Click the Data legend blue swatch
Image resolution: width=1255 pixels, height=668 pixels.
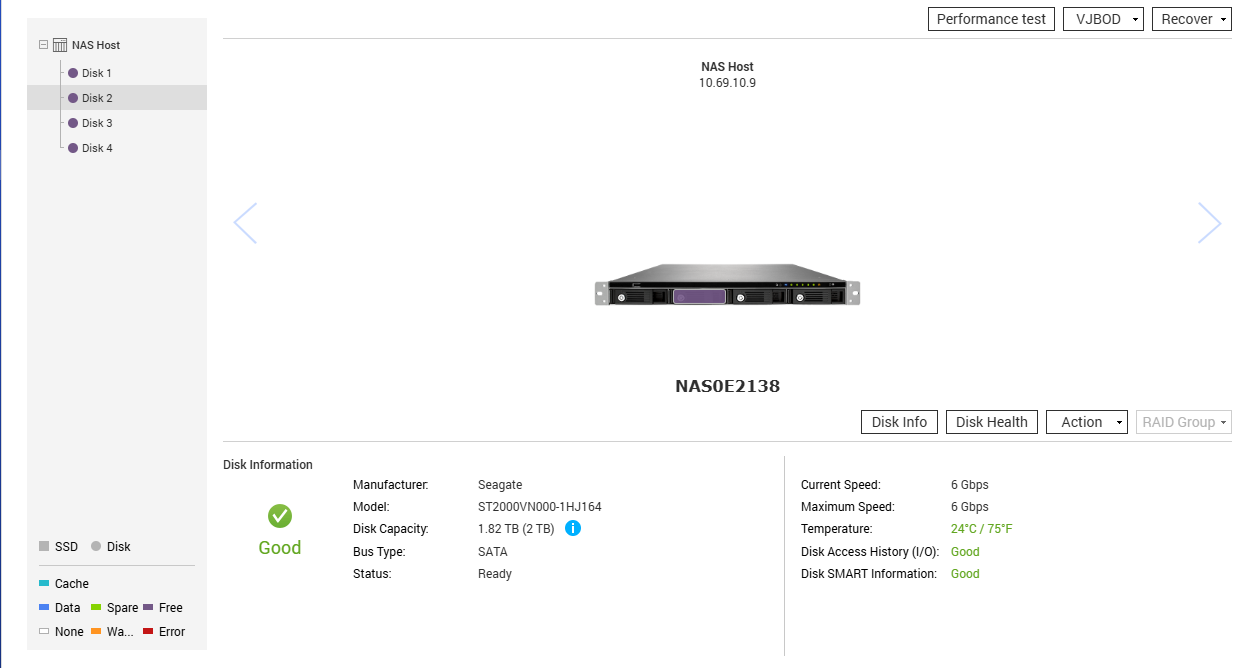44,607
